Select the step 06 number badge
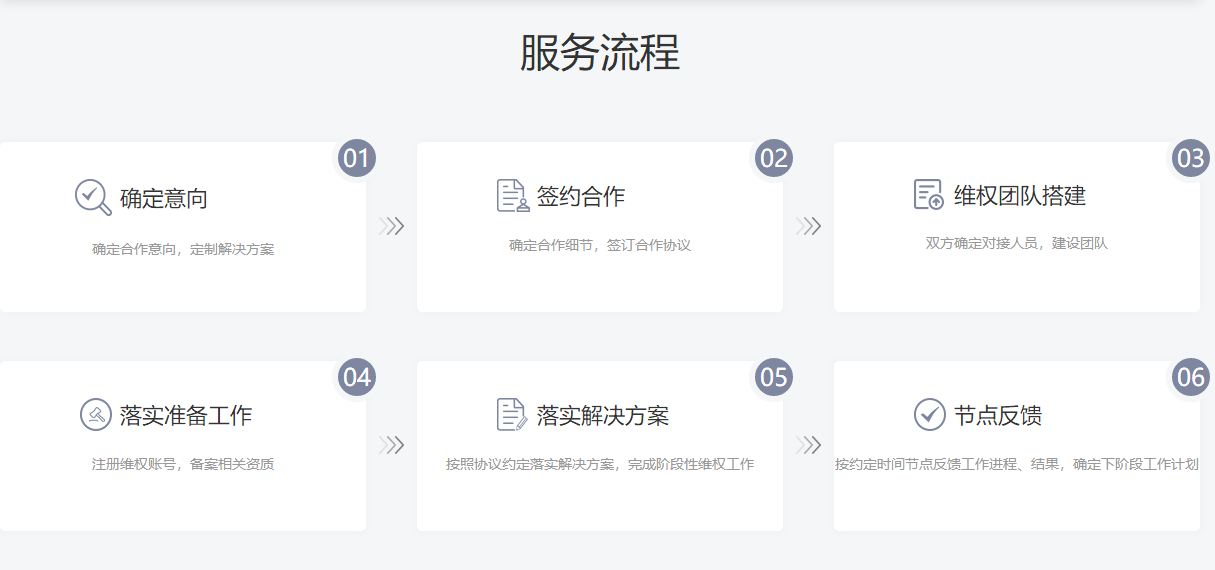The width and height of the screenshot is (1215, 570). [1190, 377]
